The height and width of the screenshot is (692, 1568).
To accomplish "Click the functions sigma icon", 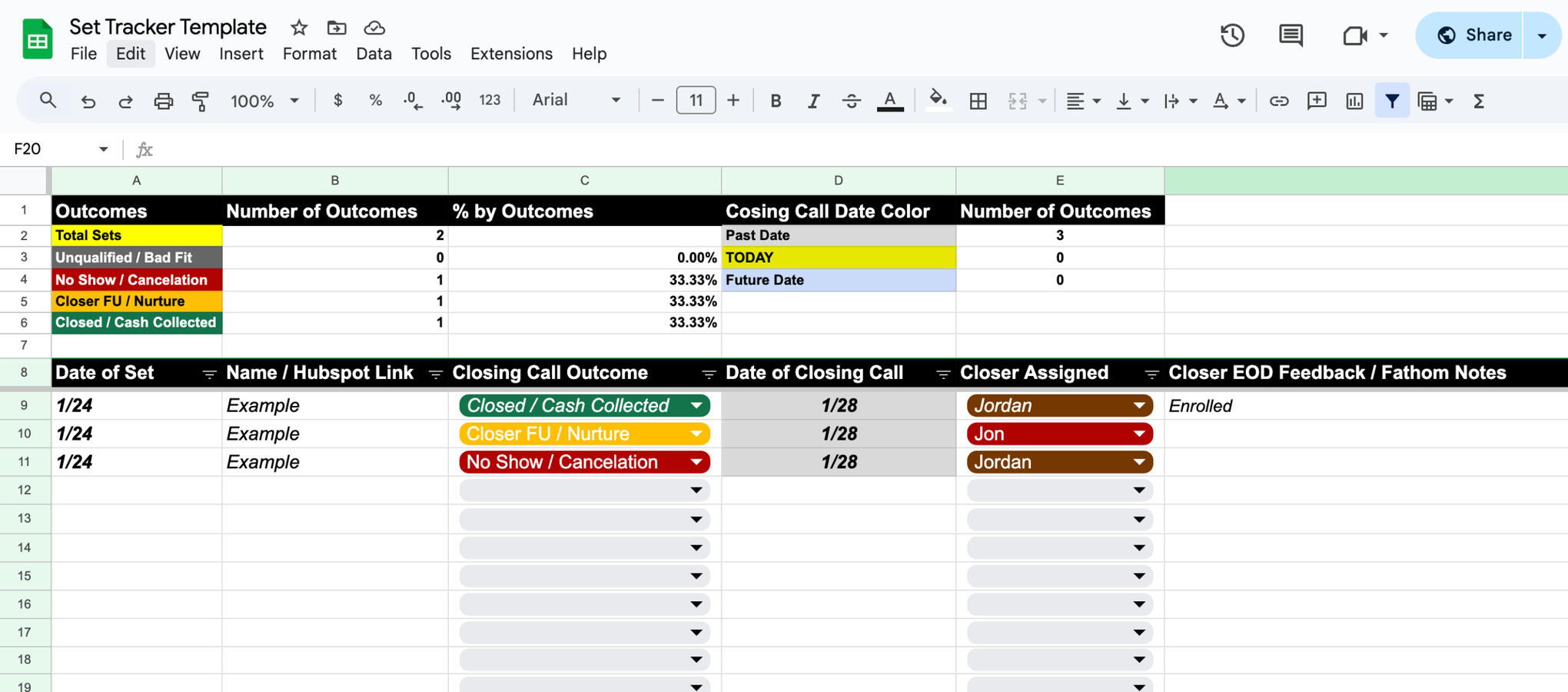I will click(1478, 101).
